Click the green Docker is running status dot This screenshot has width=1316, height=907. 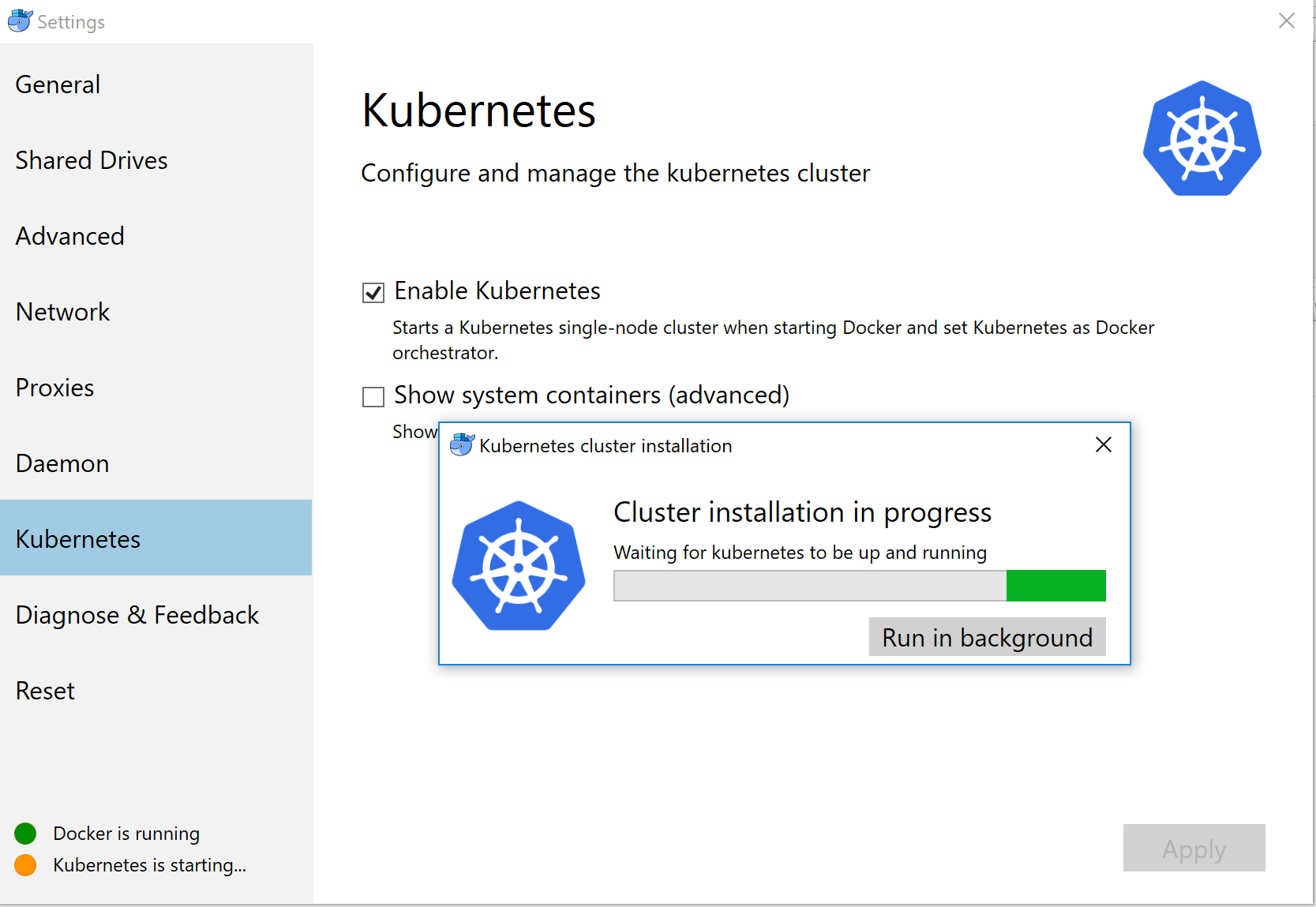[x=25, y=833]
